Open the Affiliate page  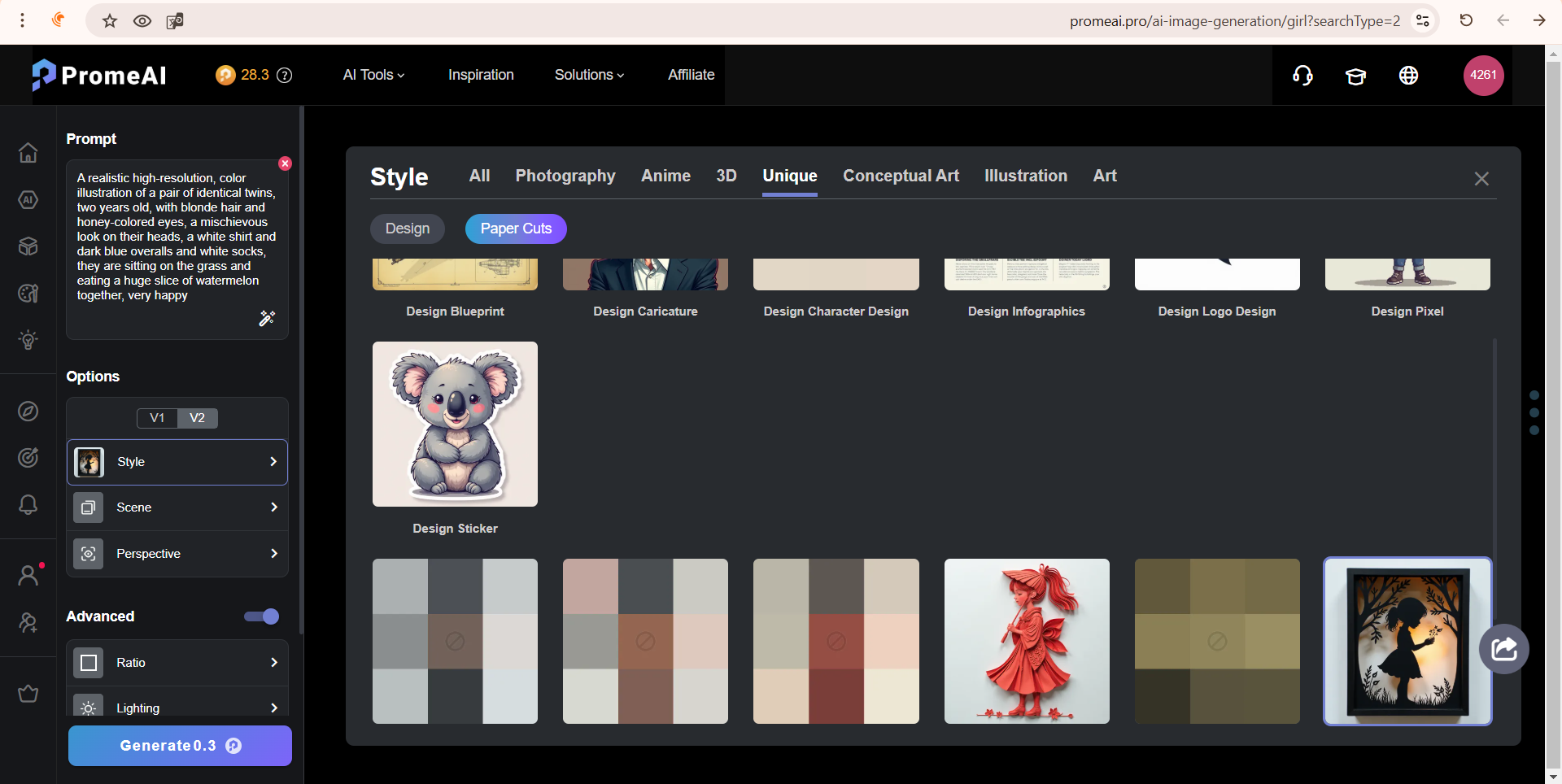pos(692,75)
